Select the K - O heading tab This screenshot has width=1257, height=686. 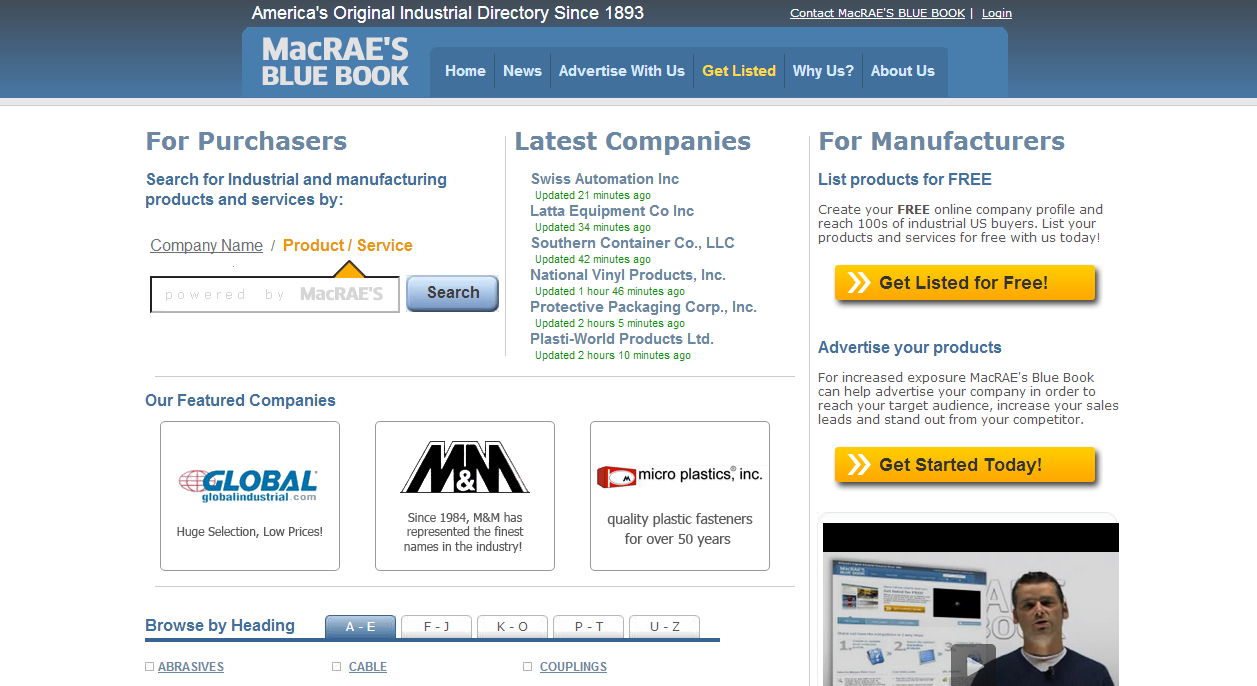pyautogui.click(x=513, y=627)
